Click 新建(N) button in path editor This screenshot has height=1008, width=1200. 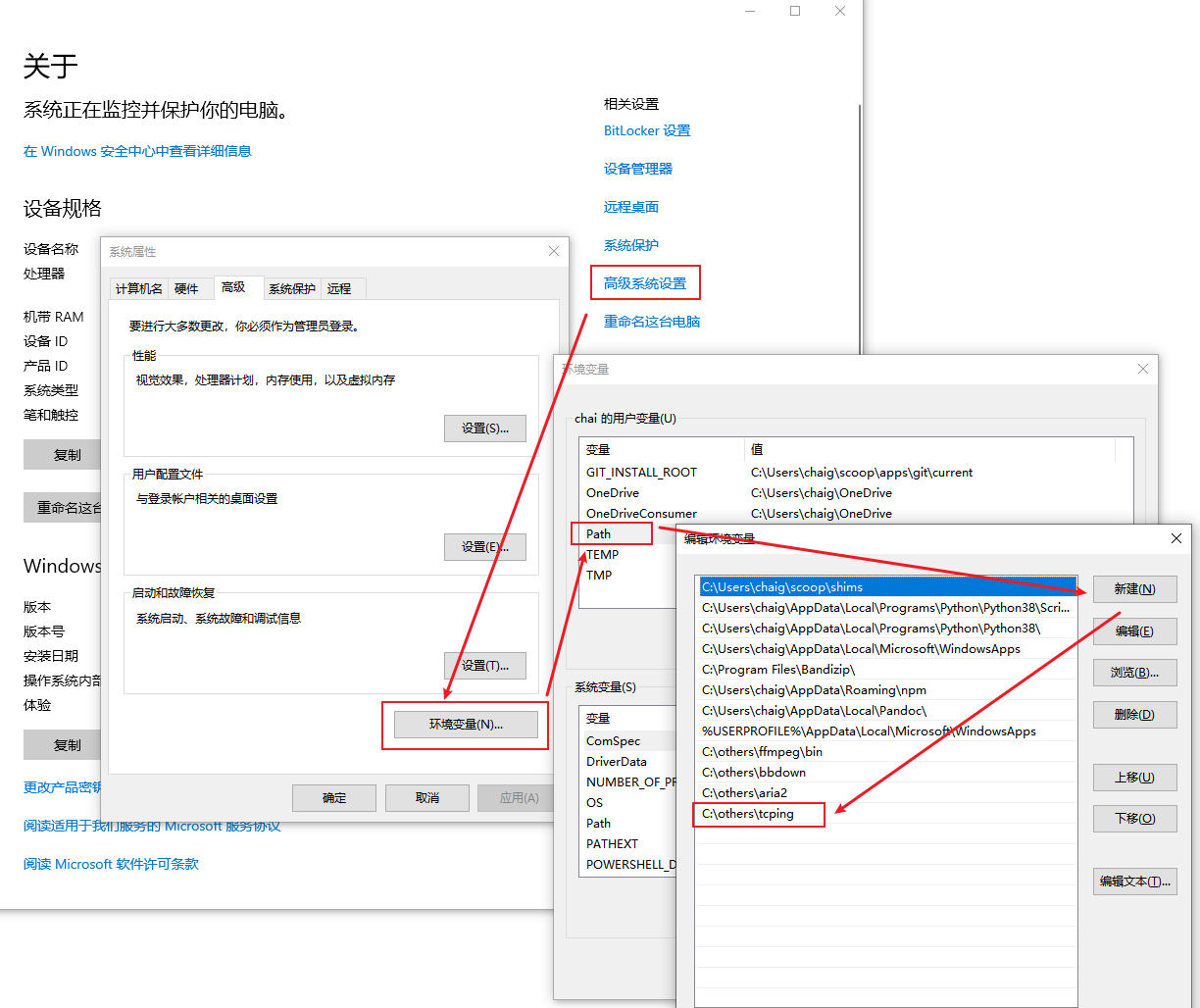point(1134,589)
